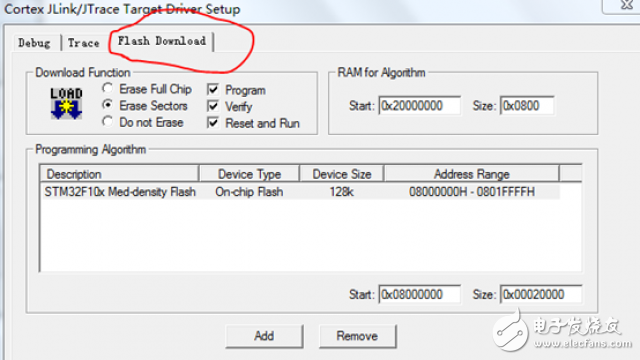Close the Target Driver Setup dialog
Image resolution: width=640 pixels, height=360 pixels.
(x=625, y=5)
